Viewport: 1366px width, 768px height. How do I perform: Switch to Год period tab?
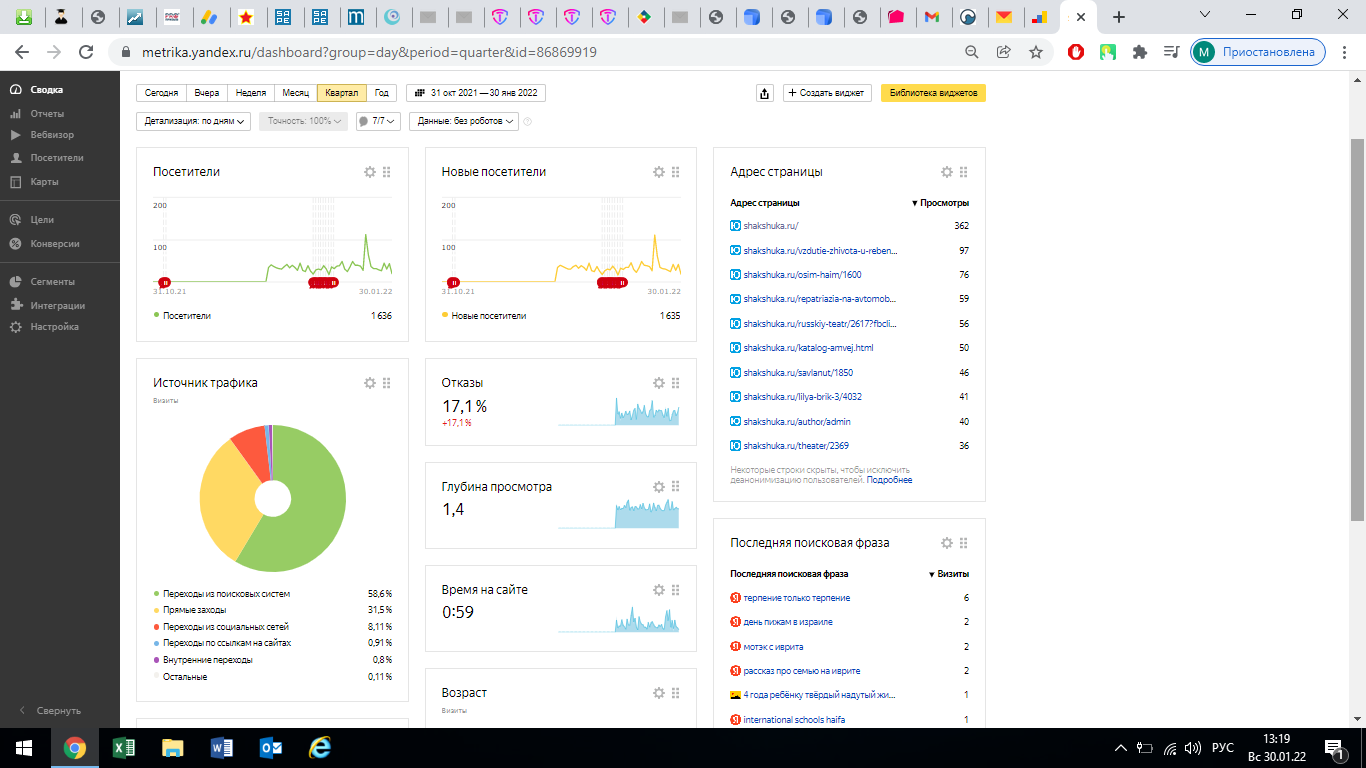click(x=381, y=93)
